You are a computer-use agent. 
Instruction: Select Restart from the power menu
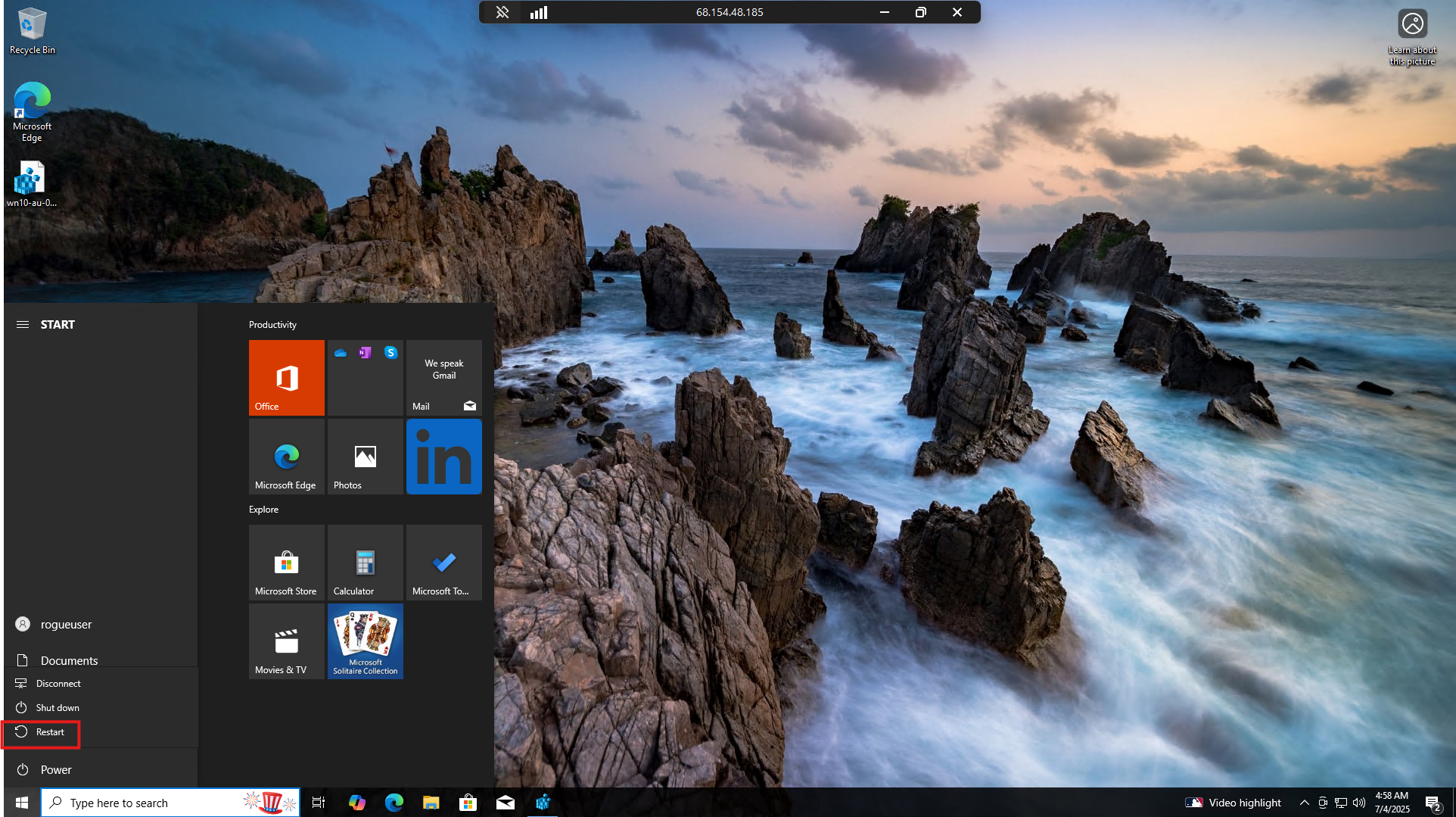coord(50,732)
